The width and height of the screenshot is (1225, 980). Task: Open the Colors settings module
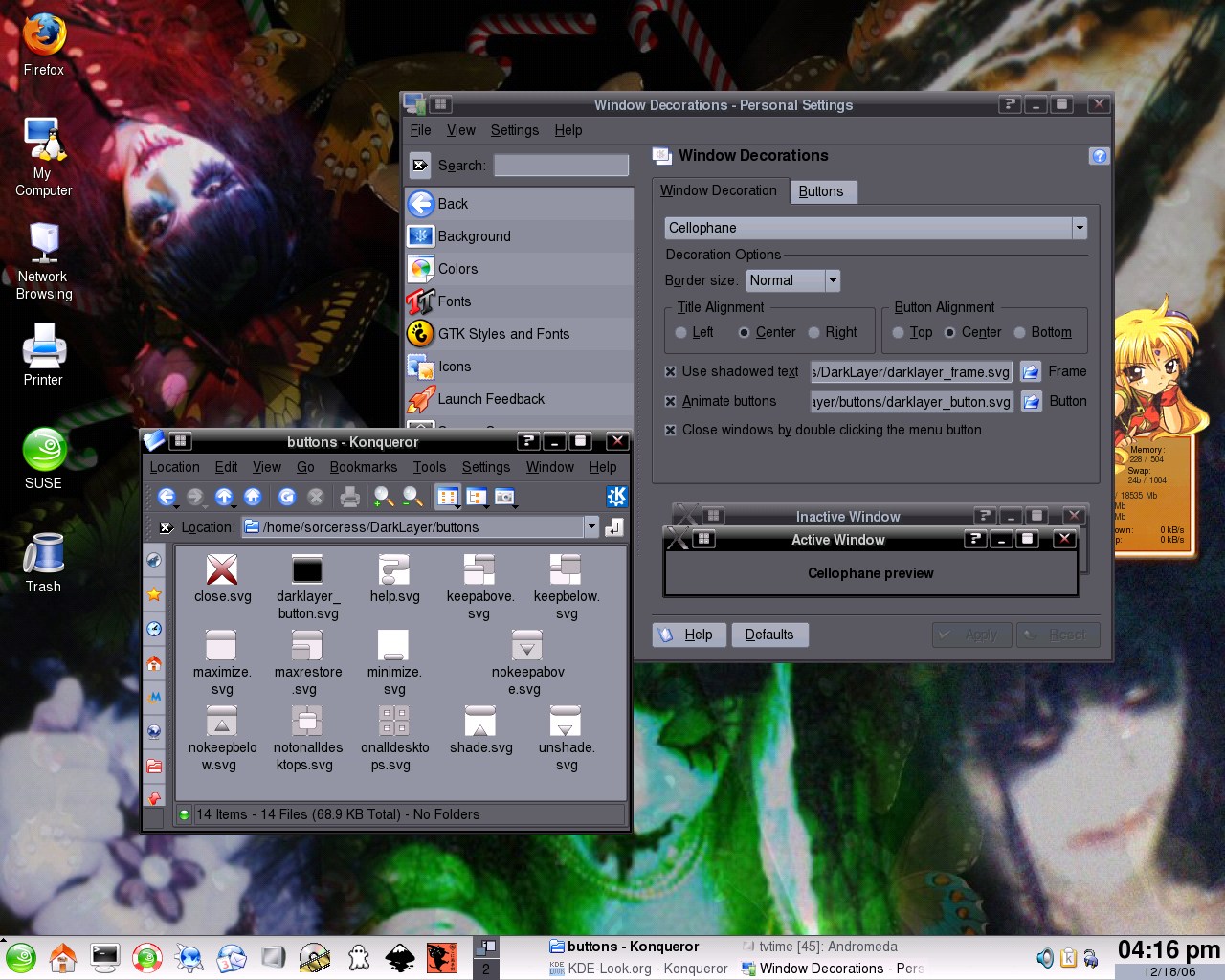[520, 269]
